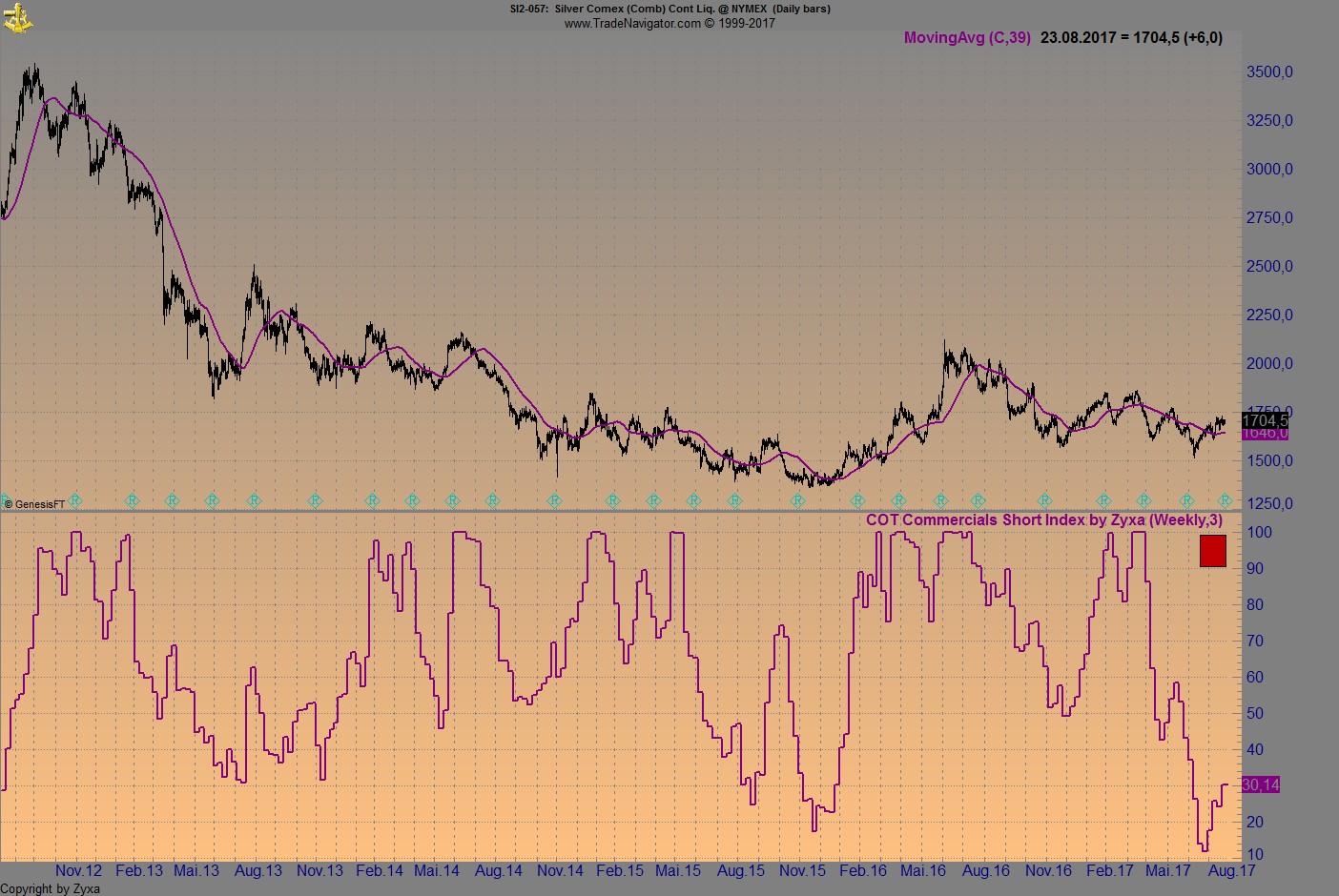Click the 1704,5 current price tag
This screenshot has height=896, width=1339.
click(x=1265, y=420)
